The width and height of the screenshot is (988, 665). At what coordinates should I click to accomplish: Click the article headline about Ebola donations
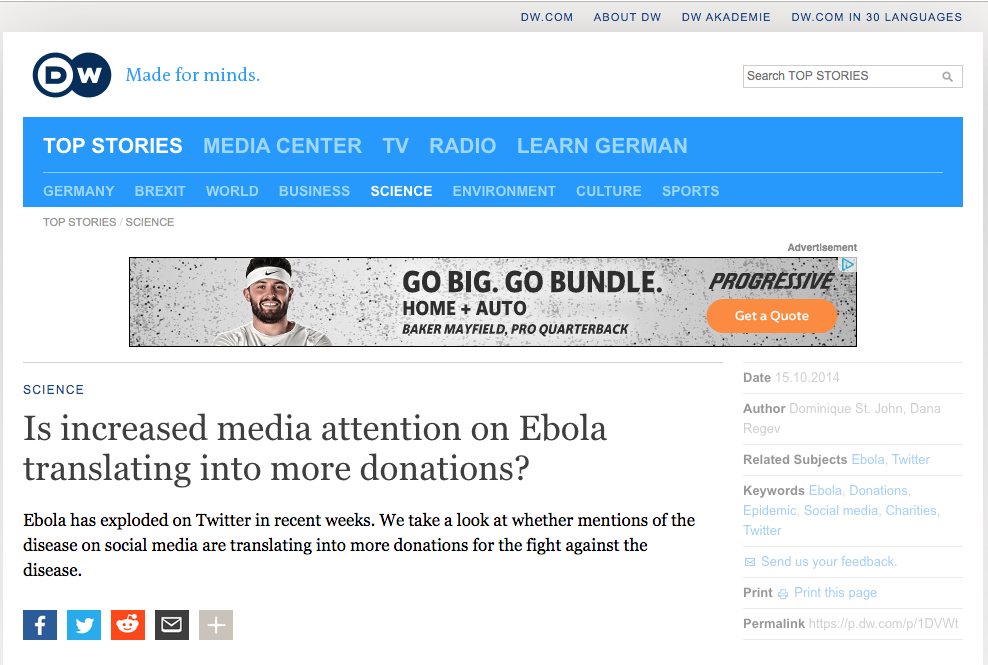tap(315, 448)
